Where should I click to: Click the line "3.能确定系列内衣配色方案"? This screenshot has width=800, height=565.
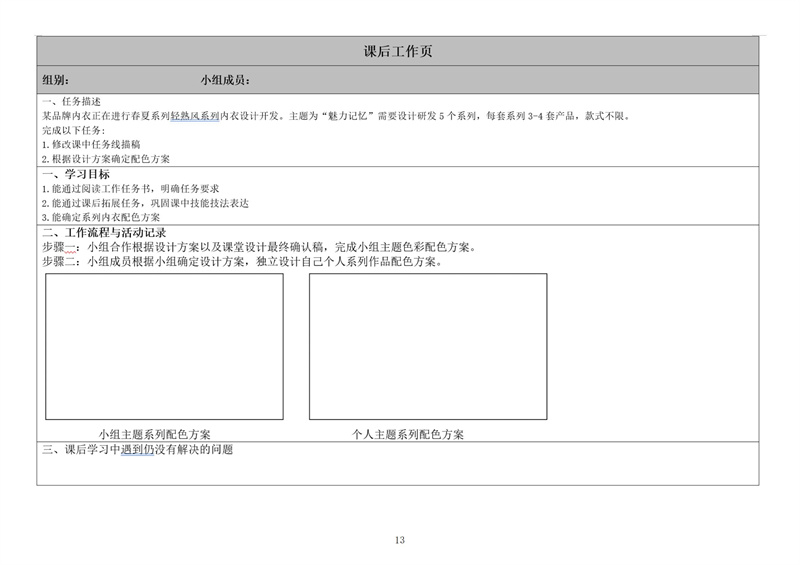(x=101, y=217)
